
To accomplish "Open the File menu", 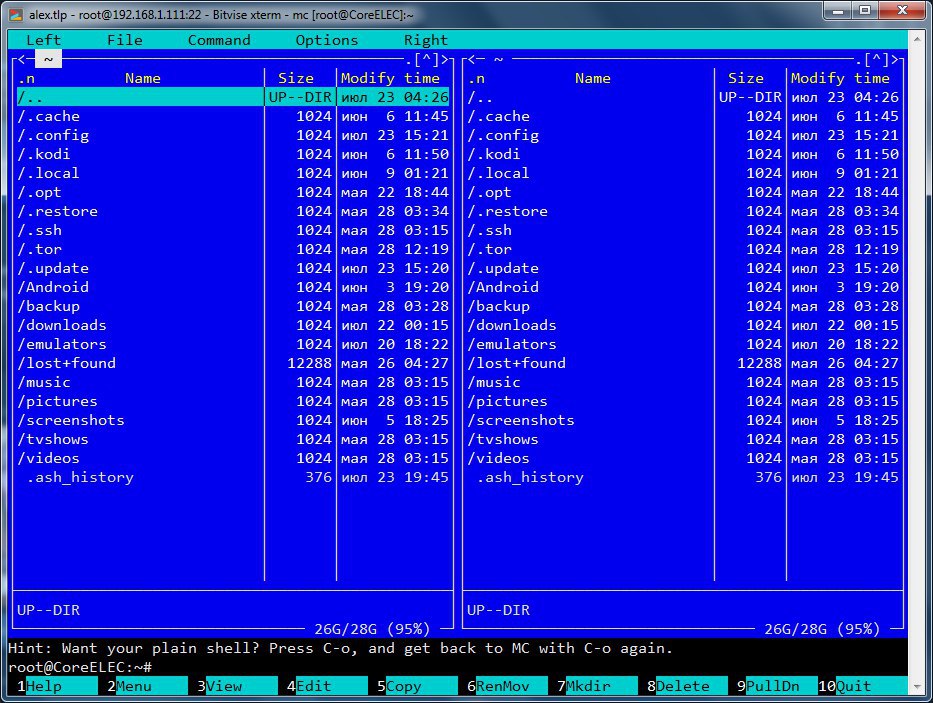I will 124,40.
